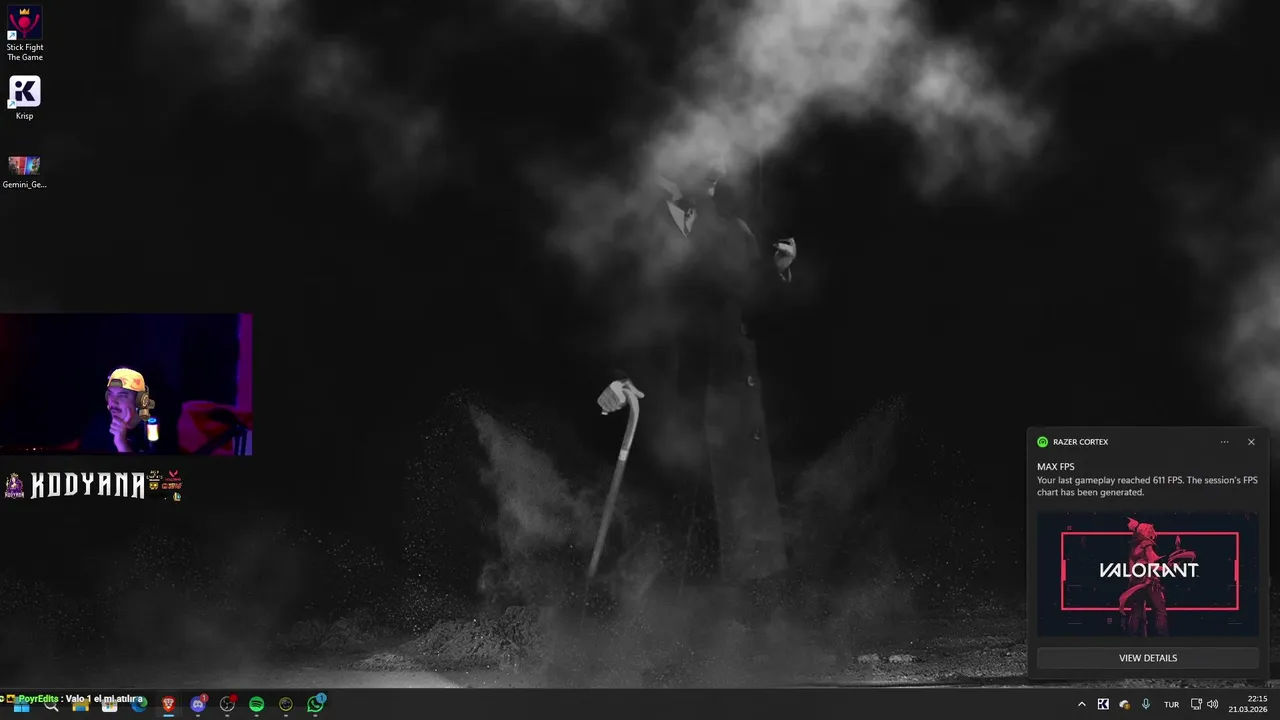Image resolution: width=1280 pixels, height=720 pixels.
Task: Open Microsoft Store from taskbar
Action: point(110,705)
